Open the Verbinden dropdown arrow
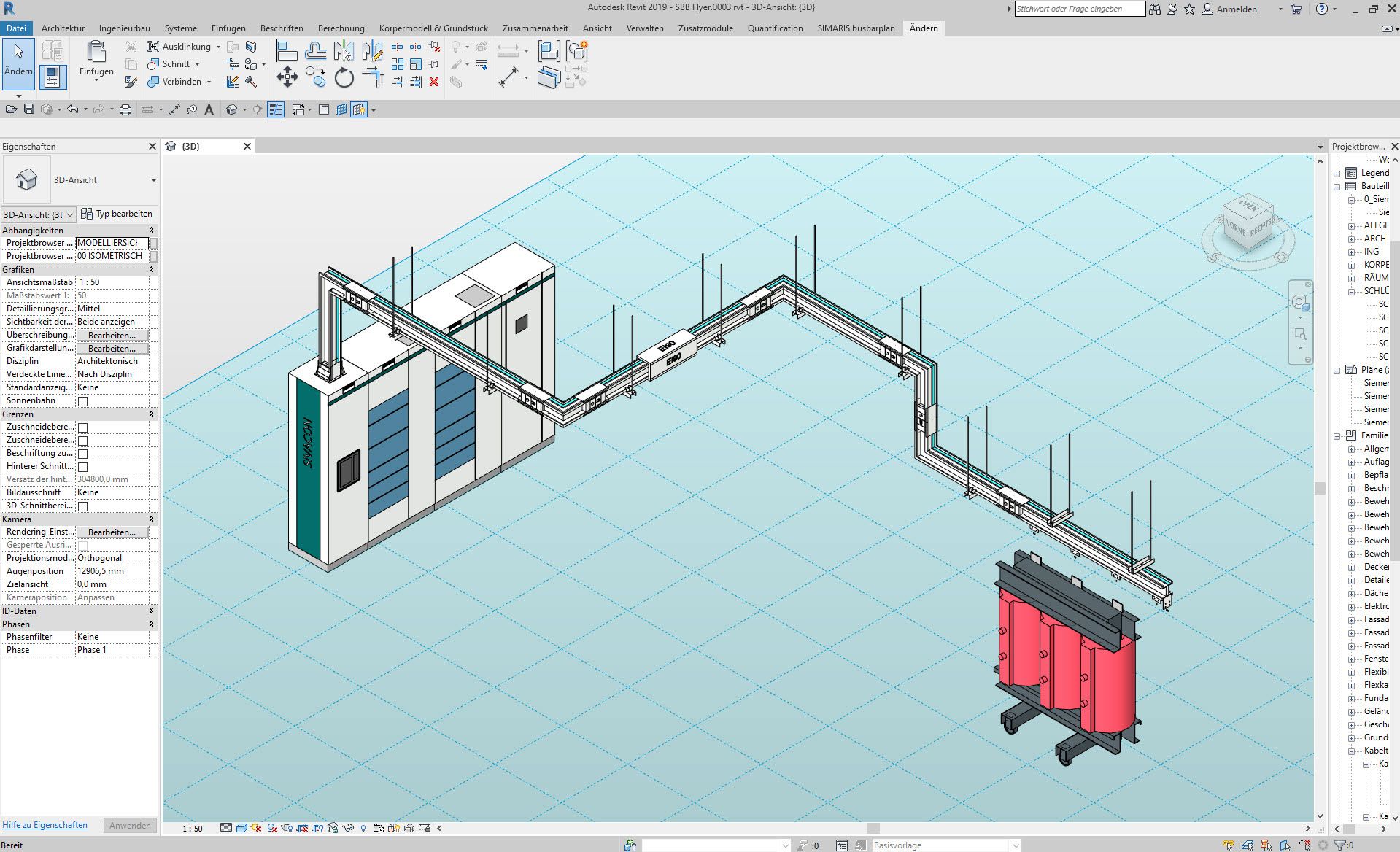Viewport: 1400px width, 852px height. (x=209, y=82)
